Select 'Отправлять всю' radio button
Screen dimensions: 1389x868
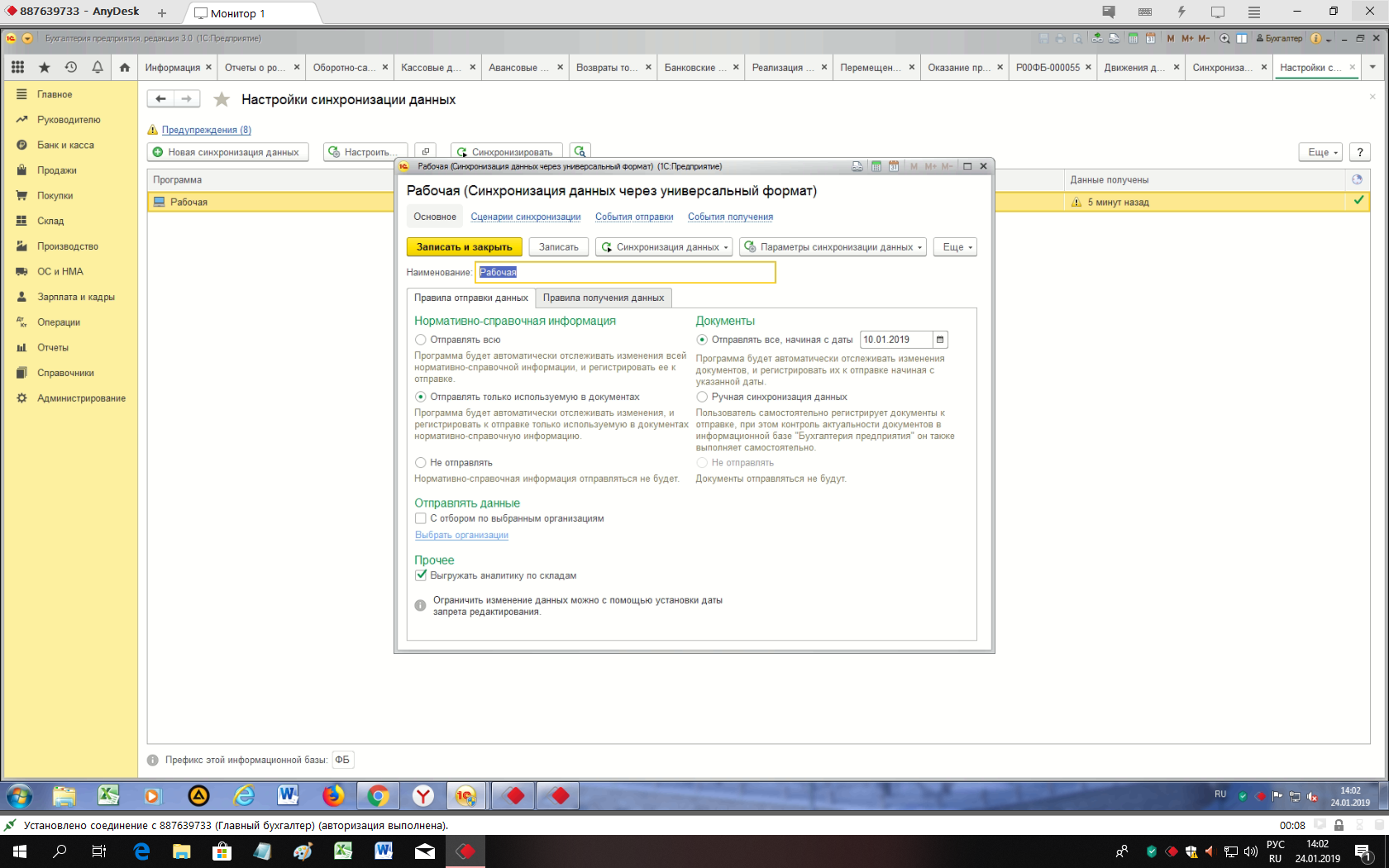[x=421, y=340]
